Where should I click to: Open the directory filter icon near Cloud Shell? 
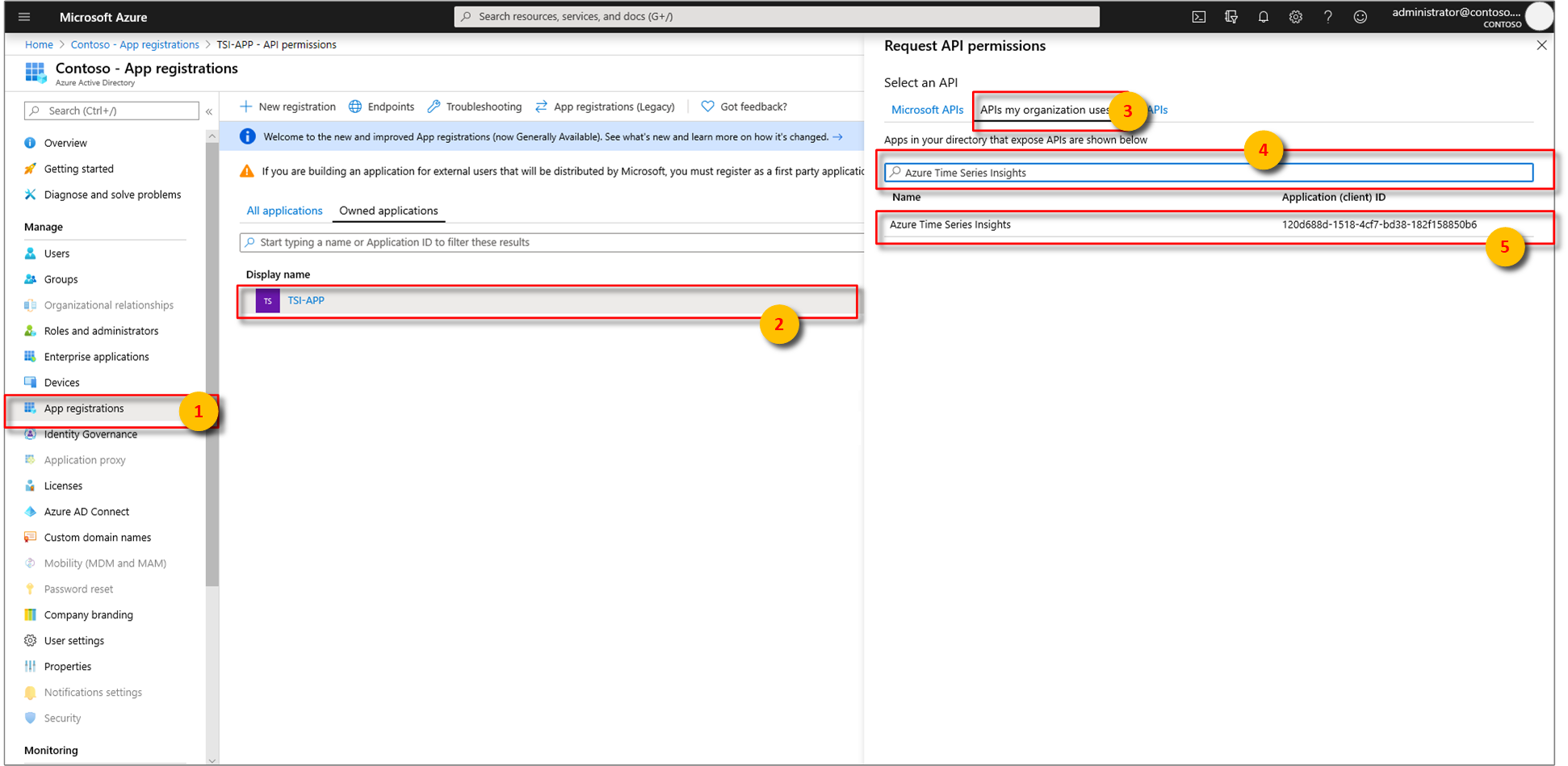click(x=1231, y=16)
